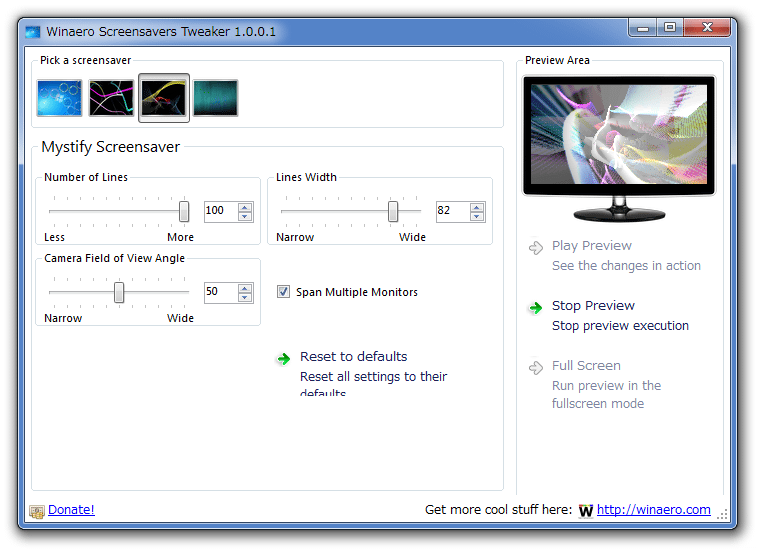Click the 'Mystify Screensaver' heading
The height and width of the screenshot is (550, 760).
click(x=111, y=147)
